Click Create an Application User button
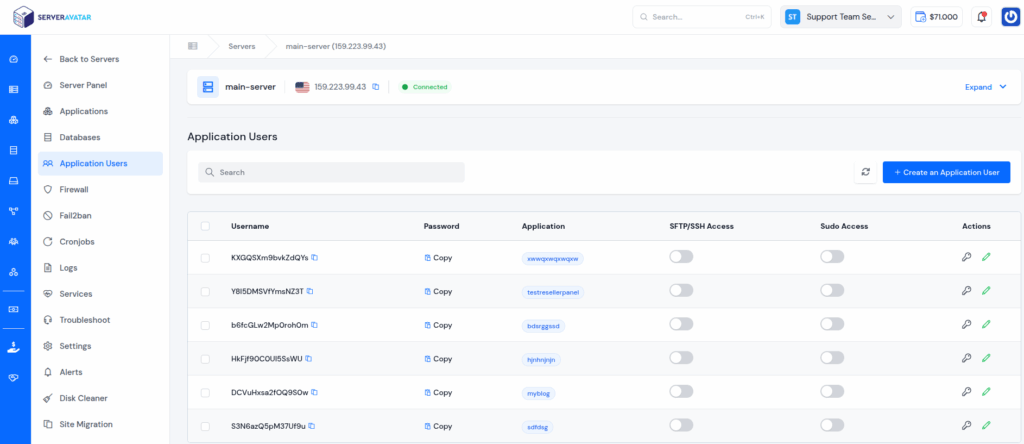 coord(946,172)
